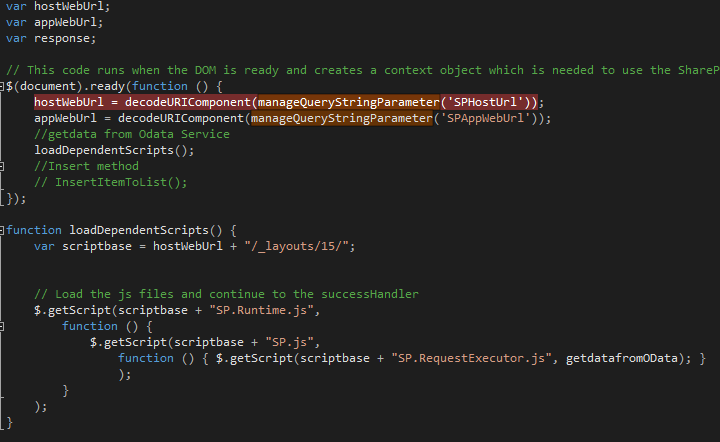
Task: Collapse the loadDependentScripts function definition
Action: [2, 230]
